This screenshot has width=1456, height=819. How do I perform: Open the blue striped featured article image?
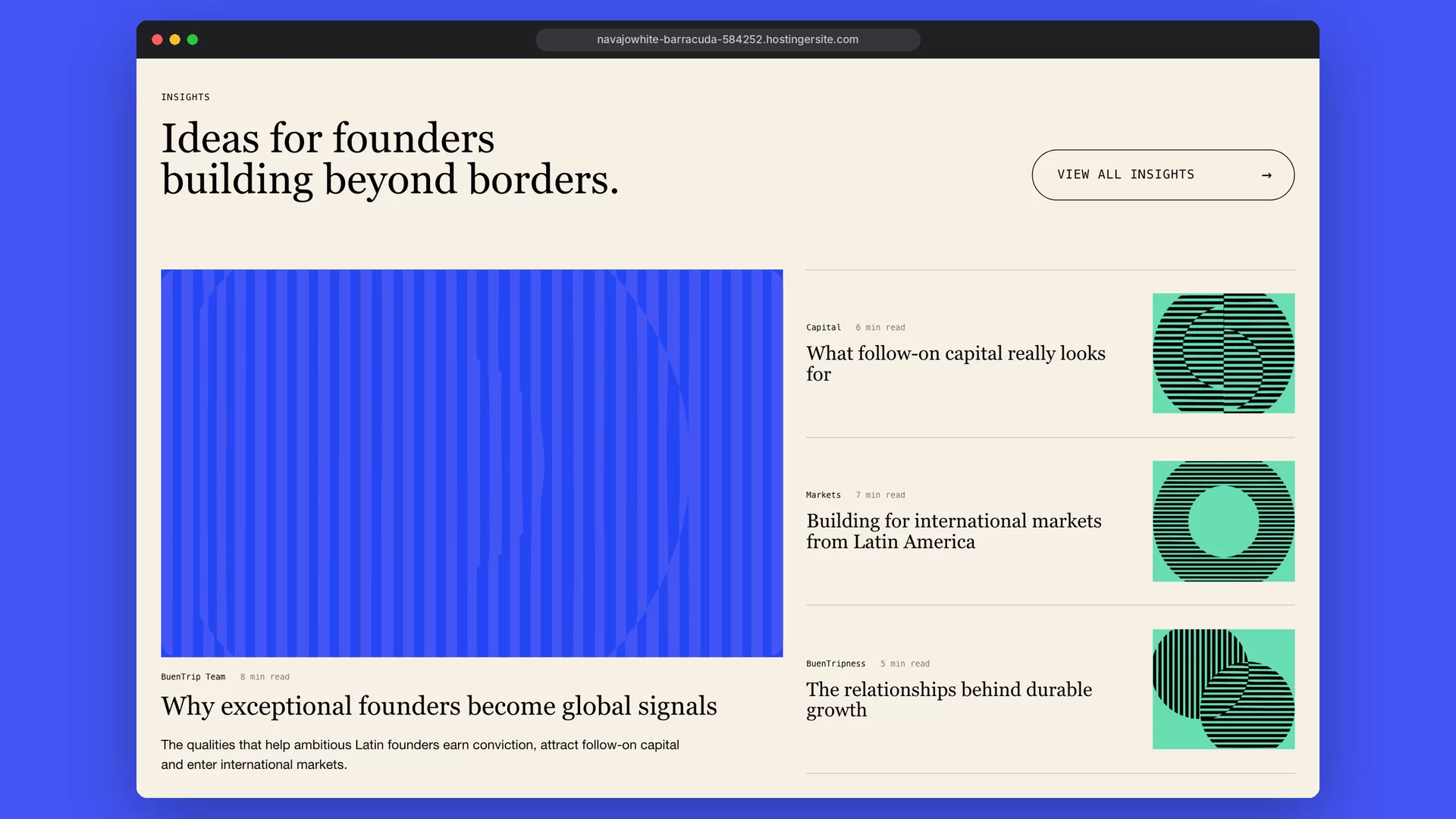(472, 463)
